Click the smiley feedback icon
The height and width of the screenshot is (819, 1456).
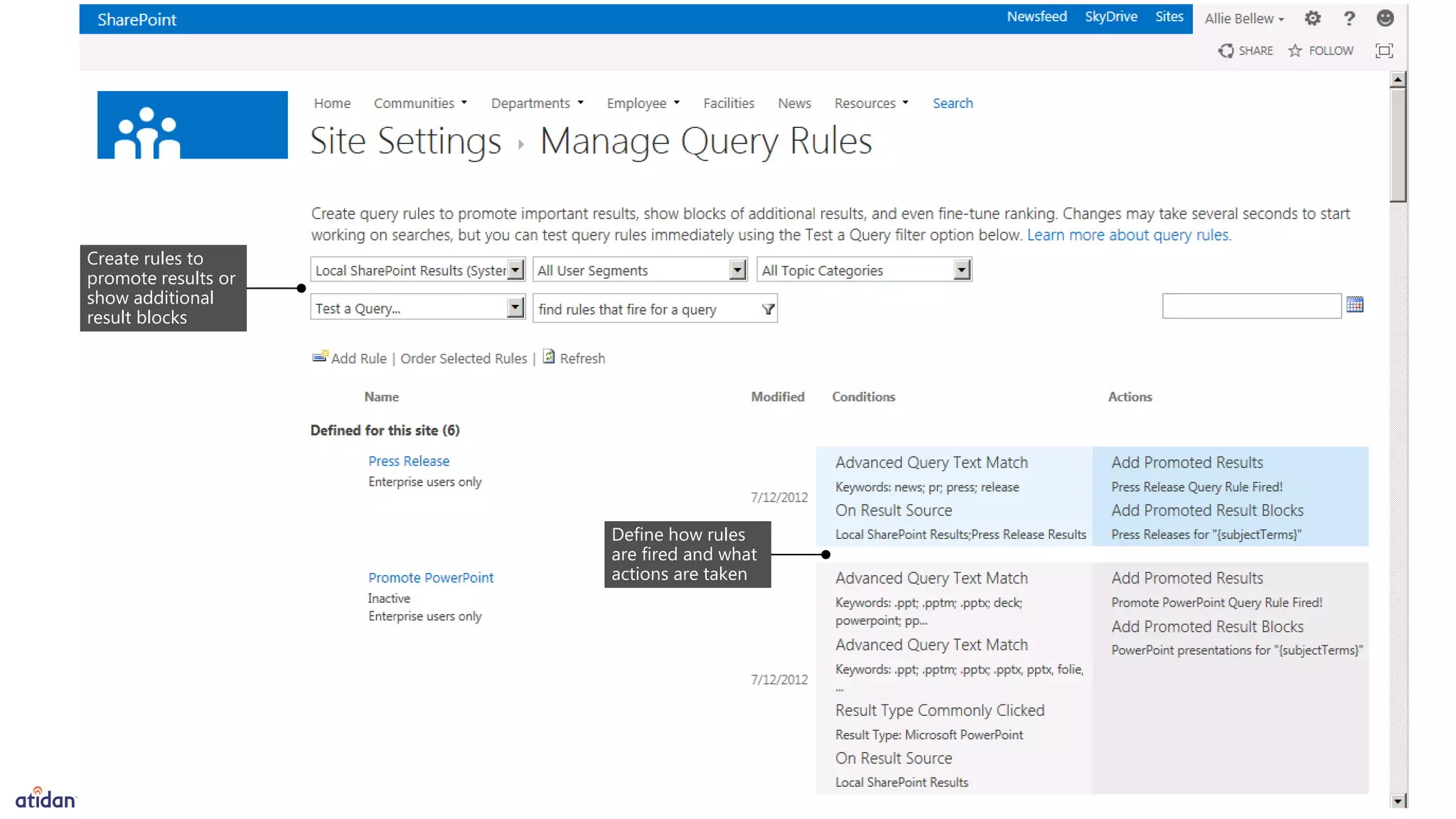click(x=1385, y=18)
